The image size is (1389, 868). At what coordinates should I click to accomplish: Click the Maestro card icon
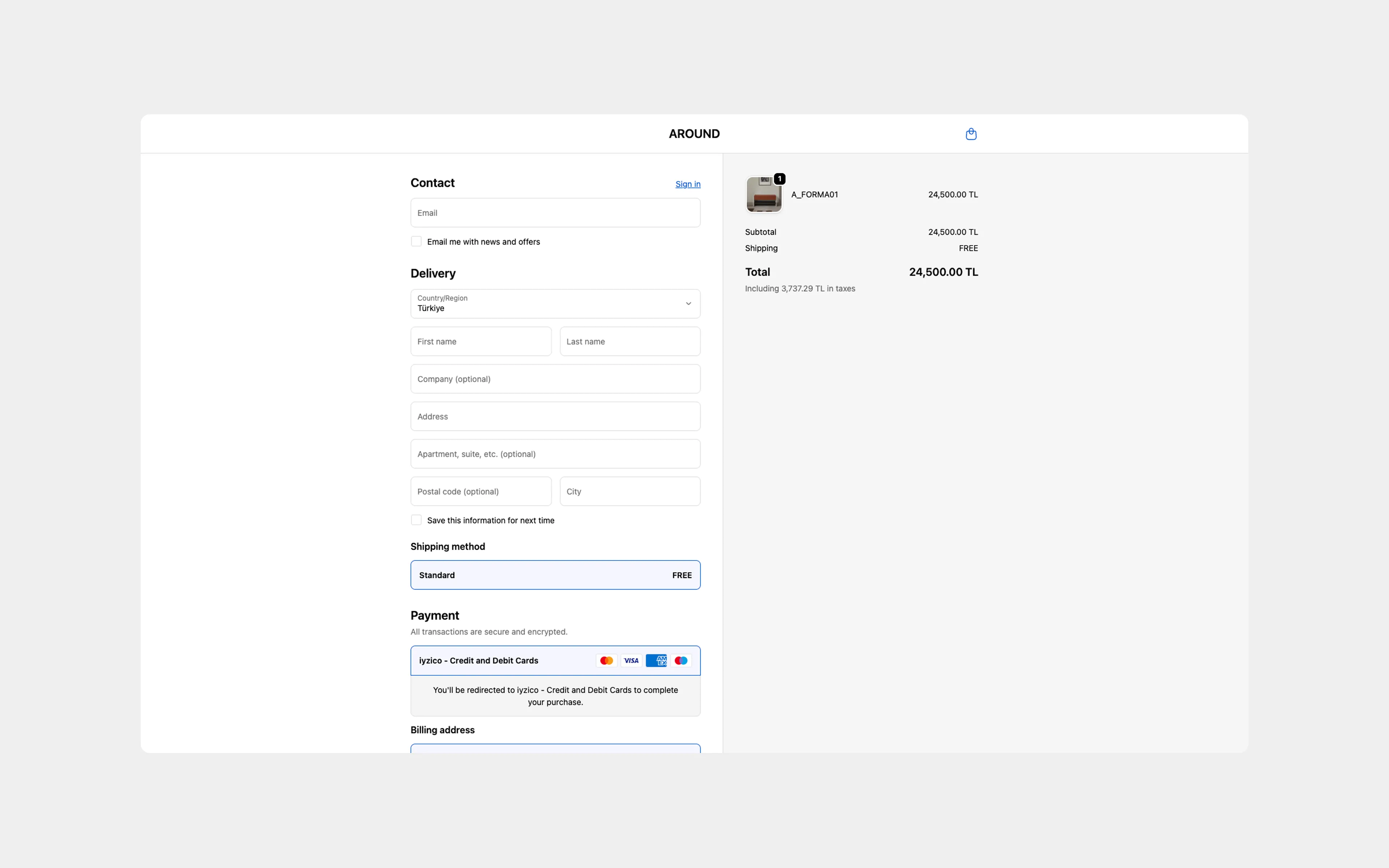pos(681,661)
